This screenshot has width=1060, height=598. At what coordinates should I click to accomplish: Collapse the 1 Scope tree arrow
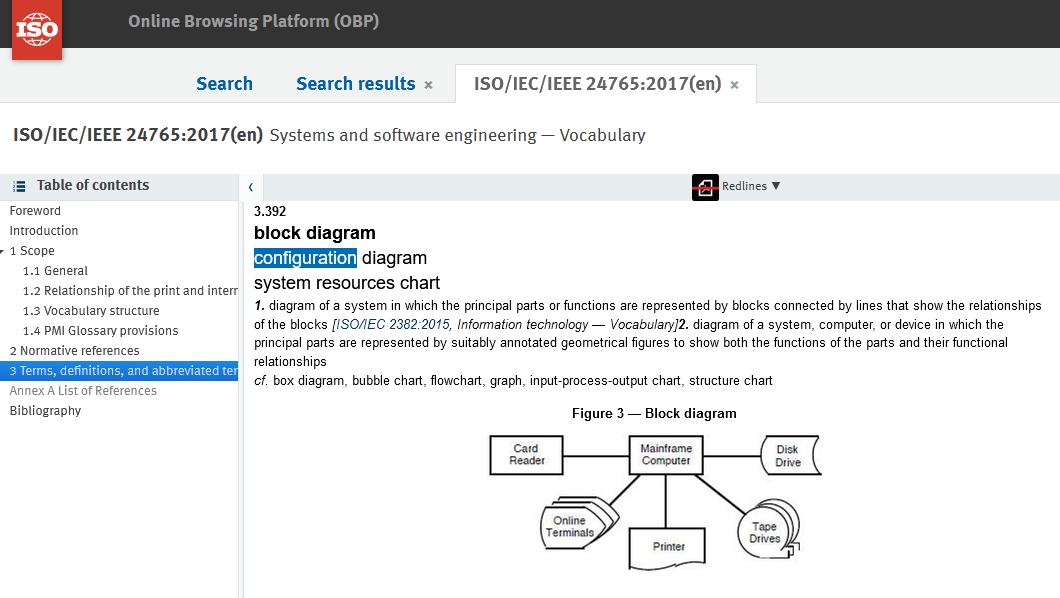tap(3, 251)
